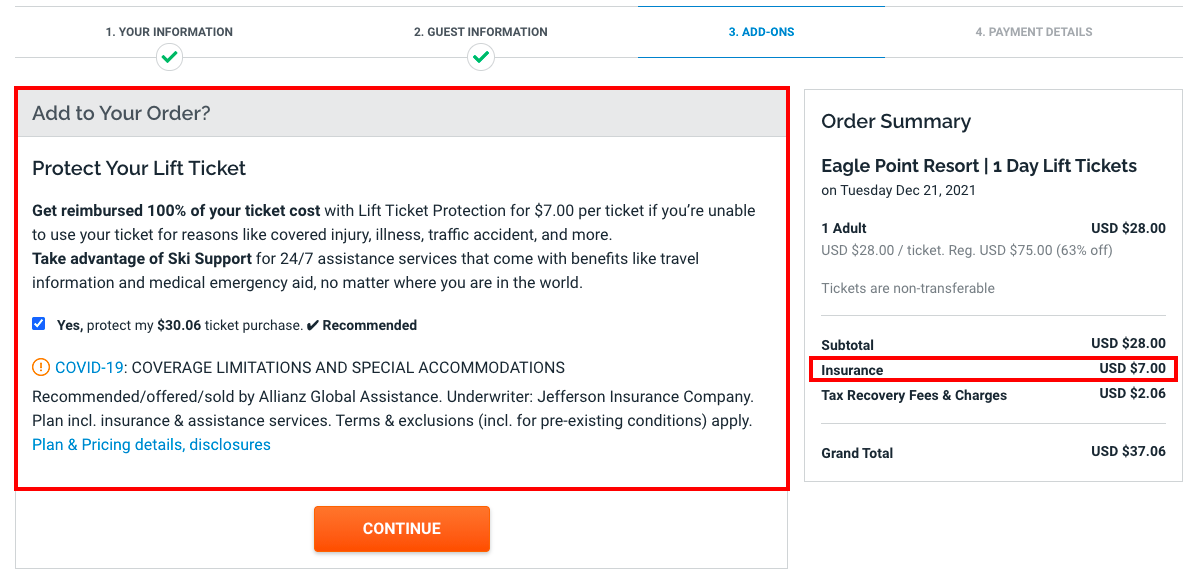Open the Payment Details step
Image resolution: width=1191 pixels, height=587 pixels.
coord(1033,32)
